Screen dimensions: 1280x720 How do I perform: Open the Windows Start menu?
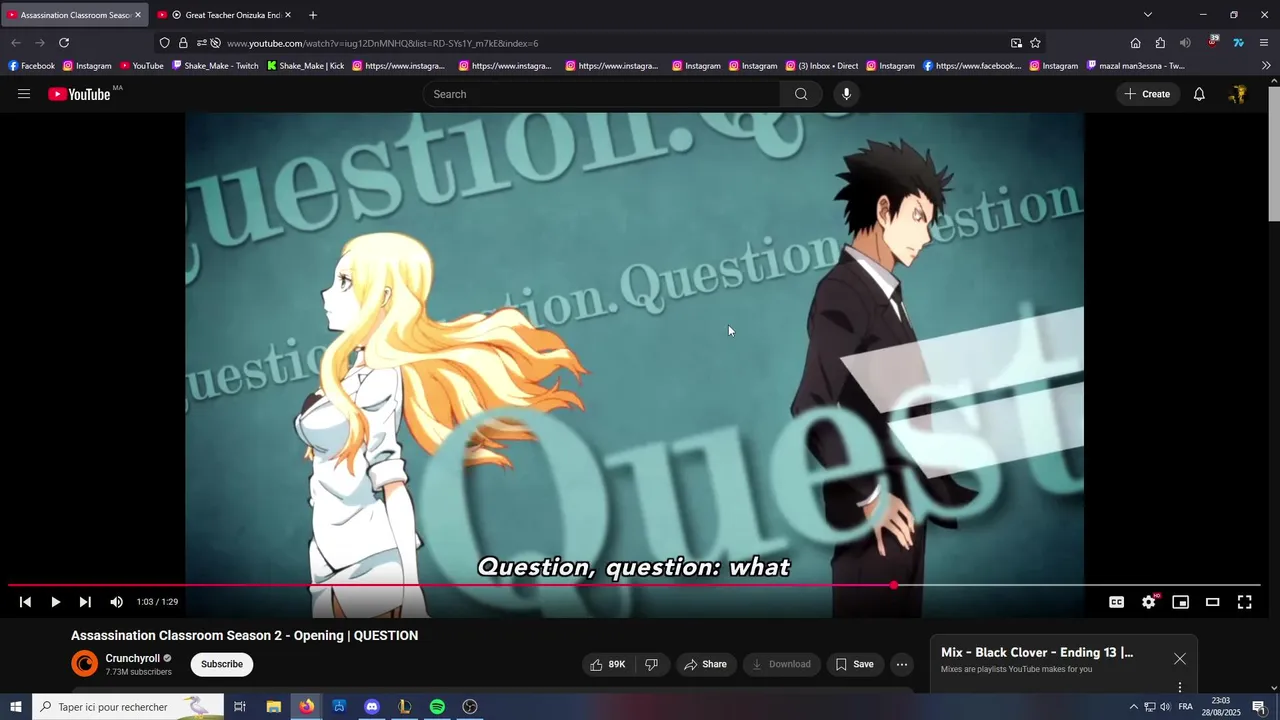pyautogui.click(x=15, y=707)
